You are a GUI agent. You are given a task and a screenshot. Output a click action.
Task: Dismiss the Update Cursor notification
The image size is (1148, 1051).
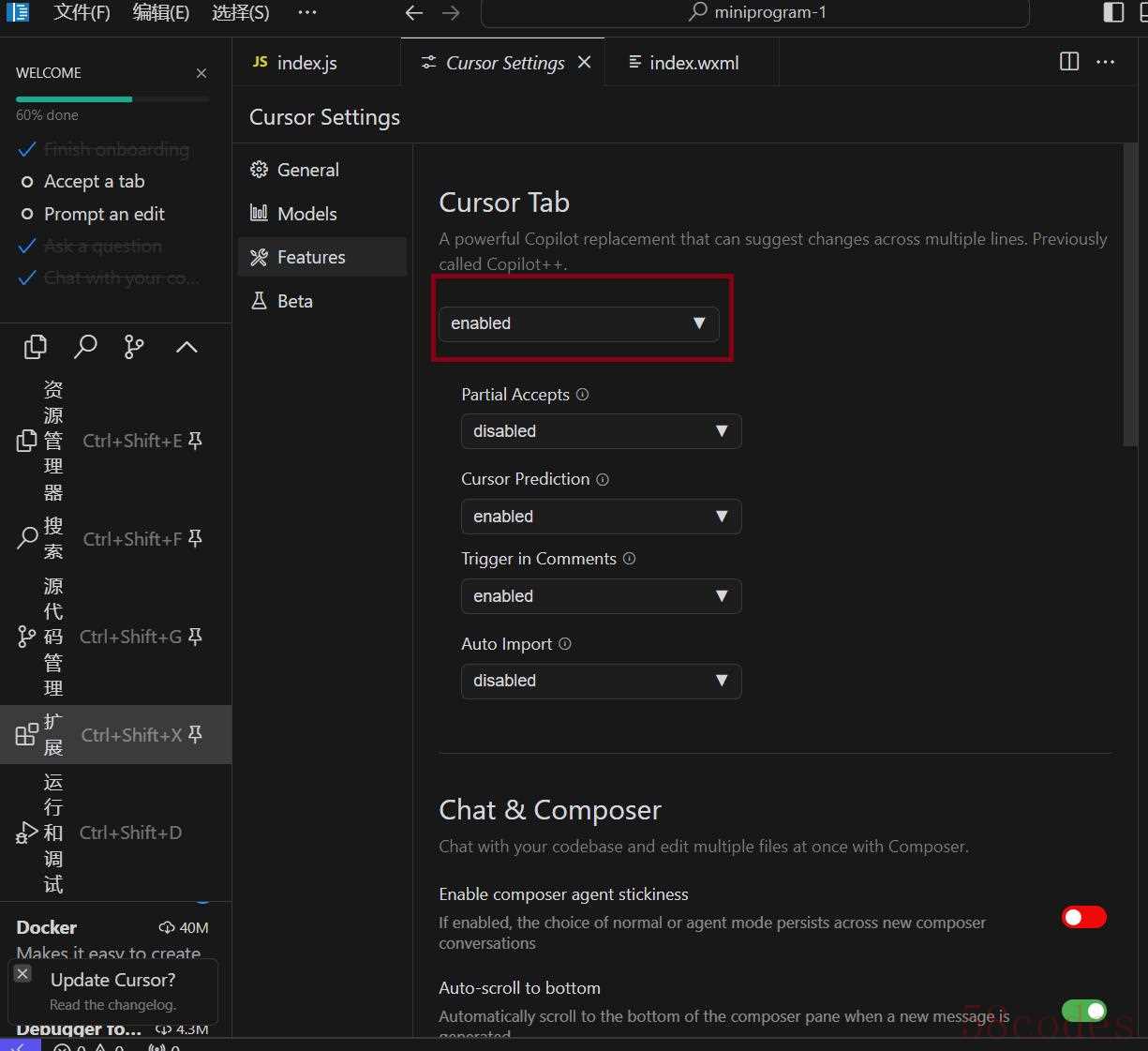[x=23, y=974]
